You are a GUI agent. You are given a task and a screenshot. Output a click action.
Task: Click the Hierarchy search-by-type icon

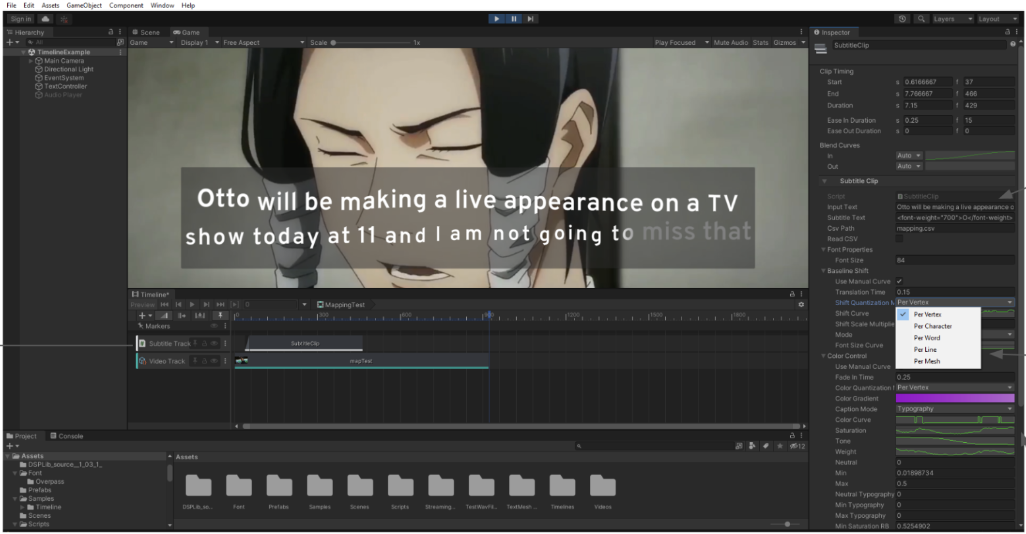(120, 42)
